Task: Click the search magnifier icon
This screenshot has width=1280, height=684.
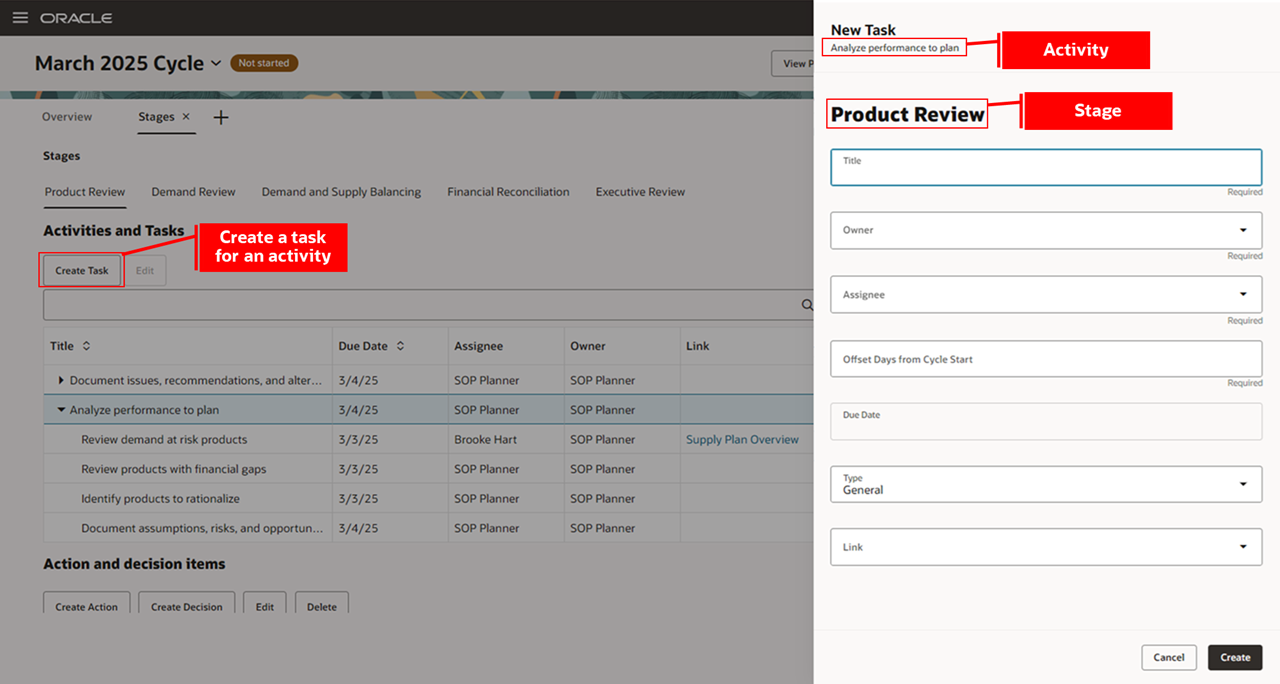Action: 807,305
